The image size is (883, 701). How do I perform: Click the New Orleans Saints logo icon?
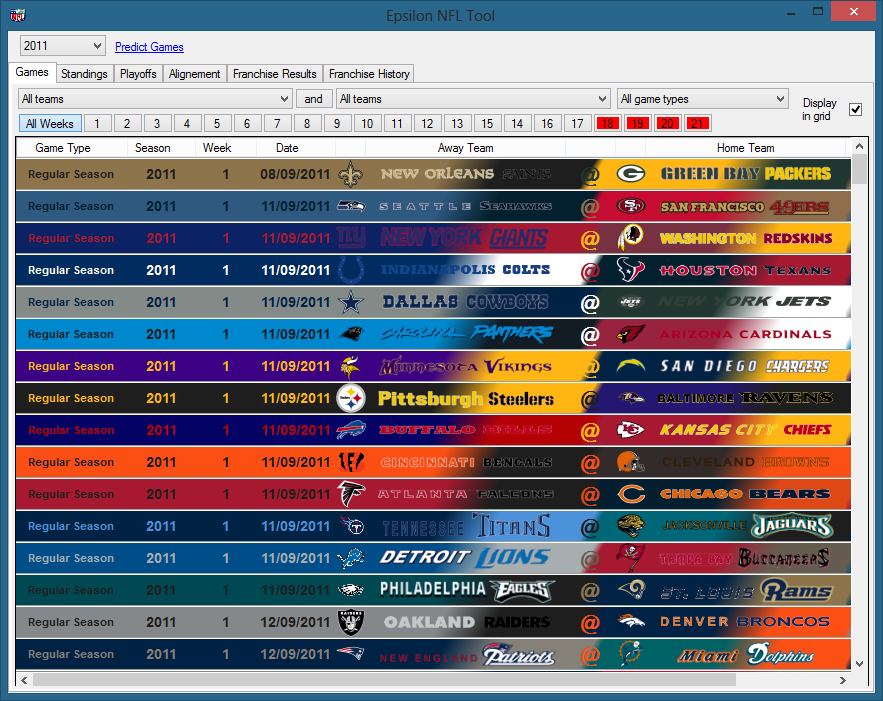(x=351, y=174)
